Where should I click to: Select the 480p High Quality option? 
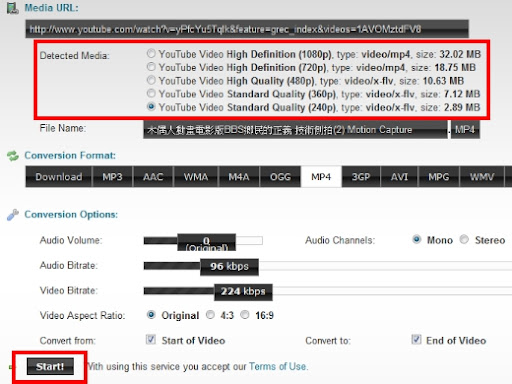pos(151,80)
